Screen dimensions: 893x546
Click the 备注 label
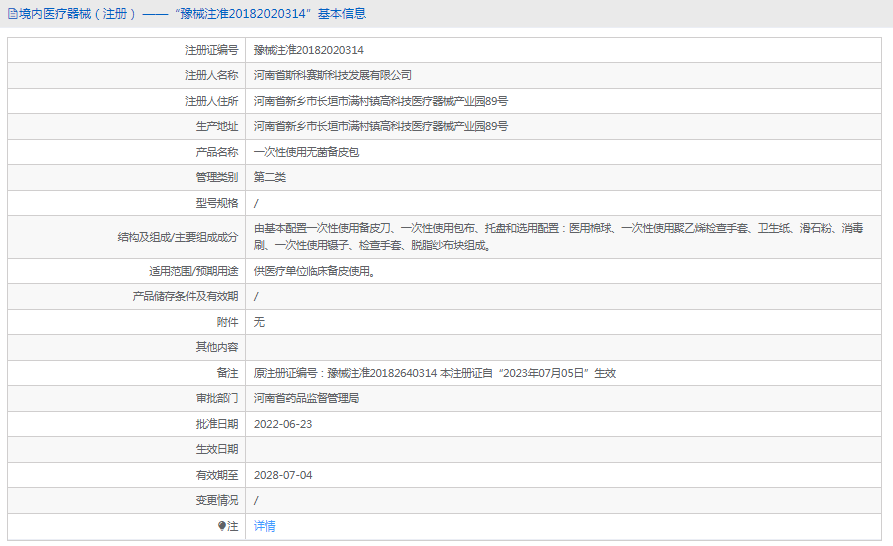[227, 373]
